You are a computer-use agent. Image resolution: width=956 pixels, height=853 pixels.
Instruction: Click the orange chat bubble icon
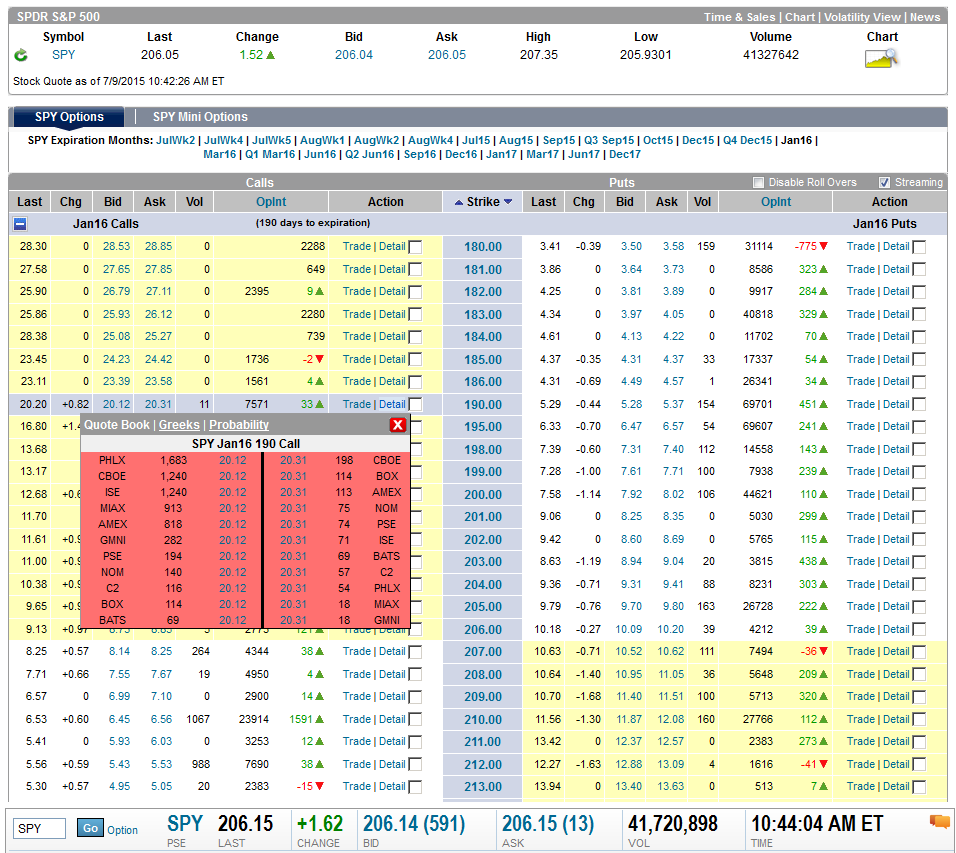coord(940,822)
